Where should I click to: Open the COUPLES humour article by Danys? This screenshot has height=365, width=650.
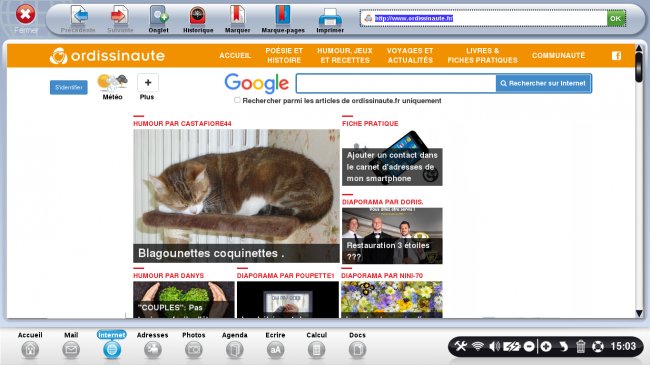pos(184,299)
